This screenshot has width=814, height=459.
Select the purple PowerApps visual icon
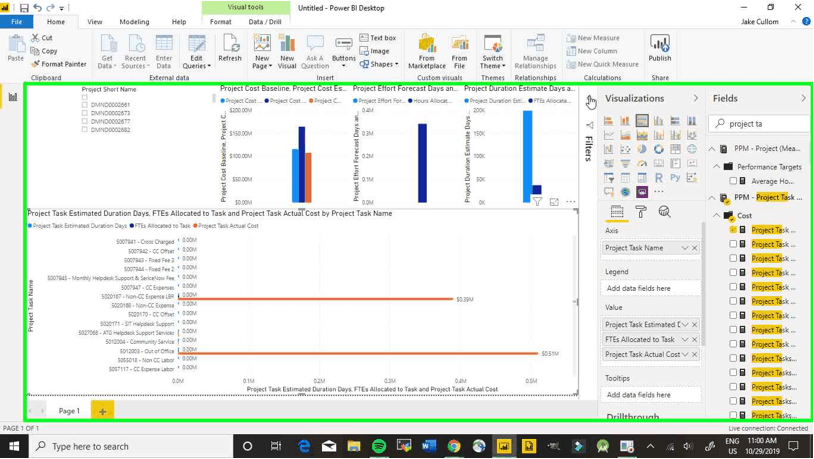click(642, 192)
